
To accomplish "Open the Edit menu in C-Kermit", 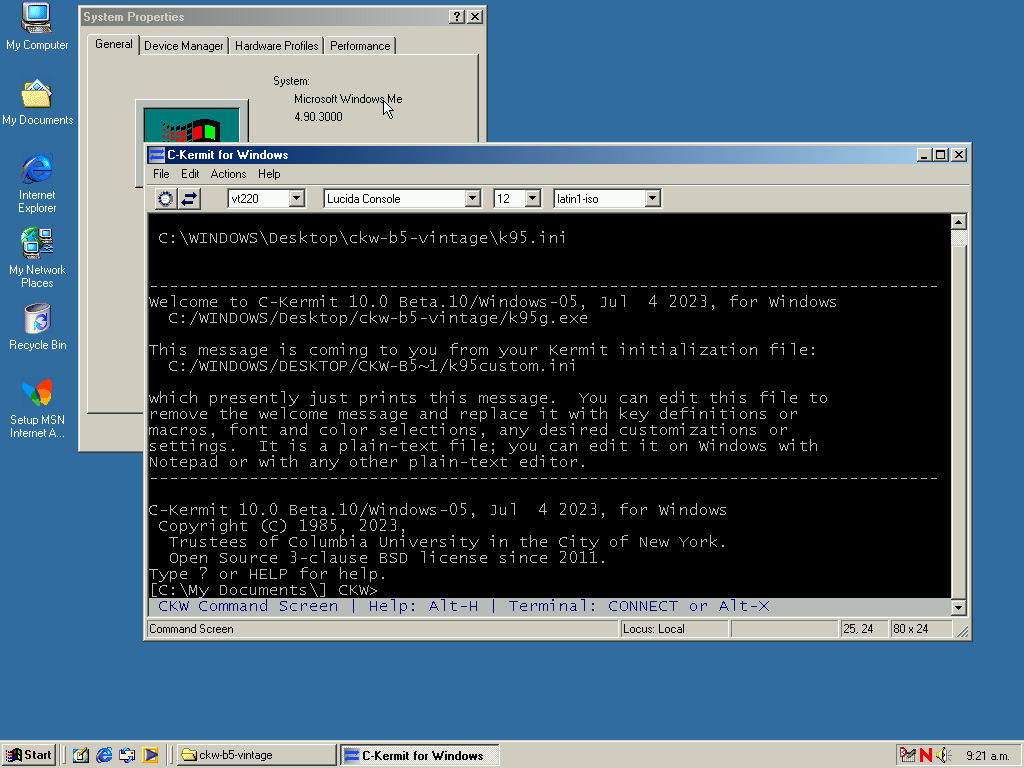I will (x=190, y=174).
